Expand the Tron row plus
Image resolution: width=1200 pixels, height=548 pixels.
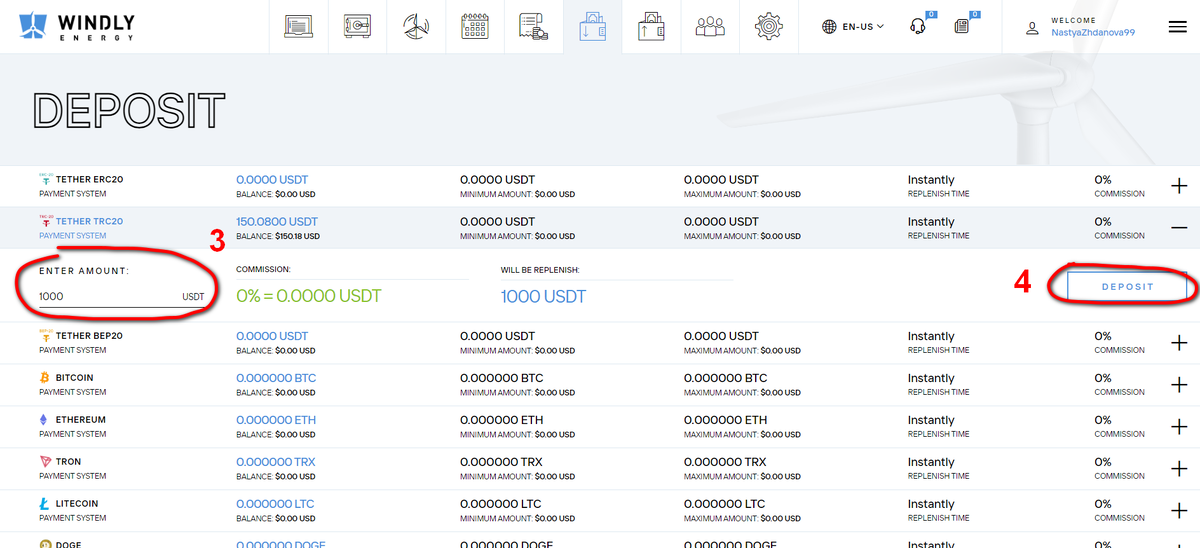pos(1179,469)
